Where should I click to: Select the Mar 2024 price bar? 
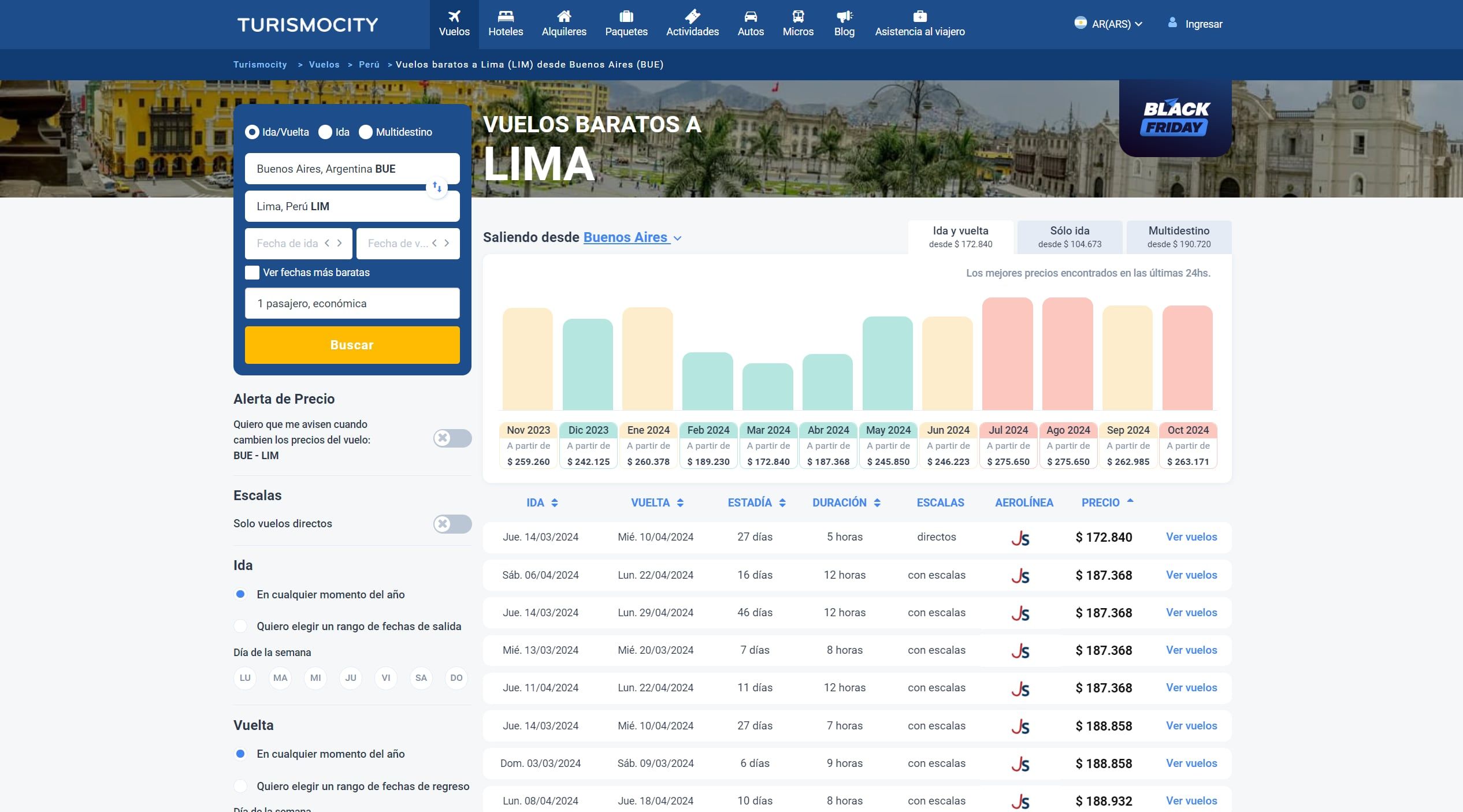[767, 386]
